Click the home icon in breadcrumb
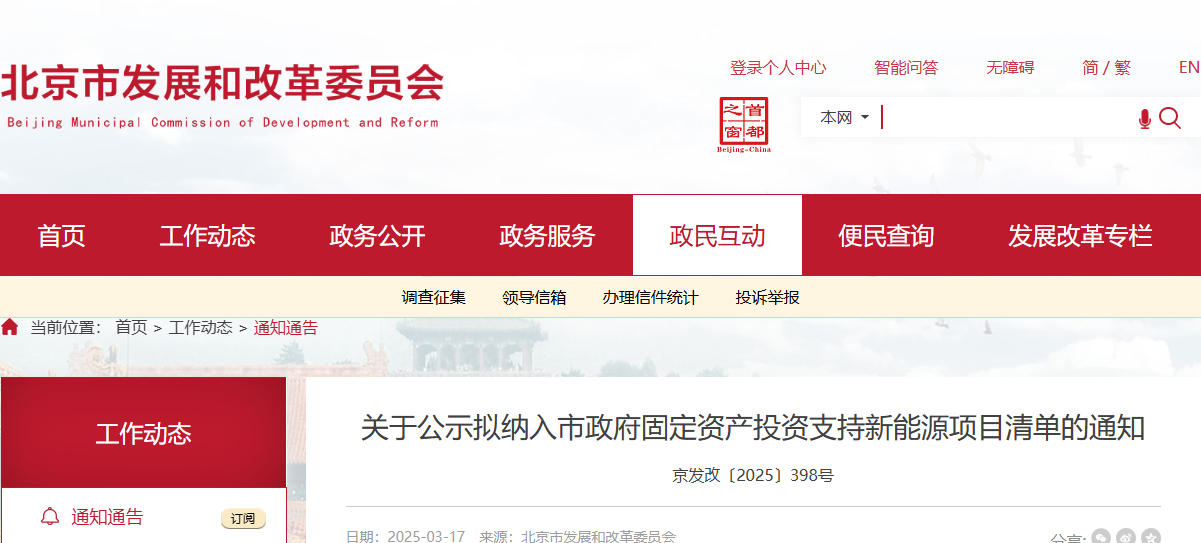Viewport: 1201px width, 543px height. point(10,327)
